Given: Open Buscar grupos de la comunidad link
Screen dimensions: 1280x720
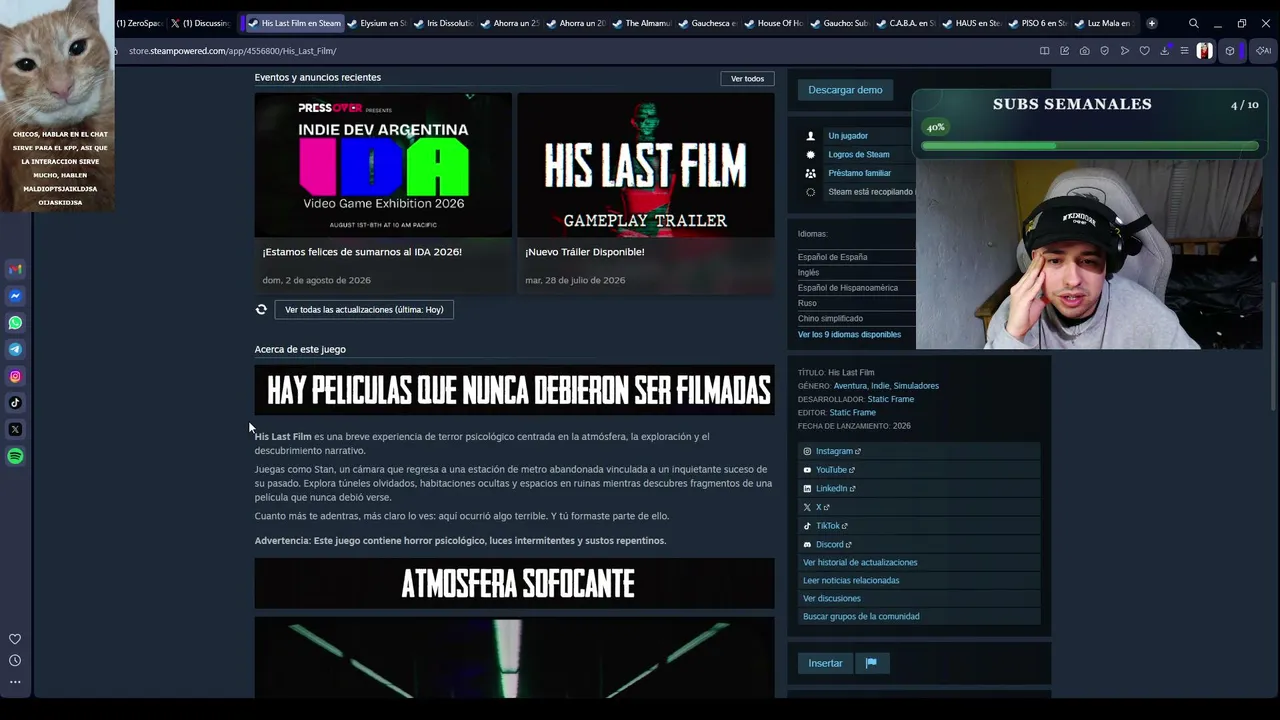Looking at the screenshot, I should 861,616.
